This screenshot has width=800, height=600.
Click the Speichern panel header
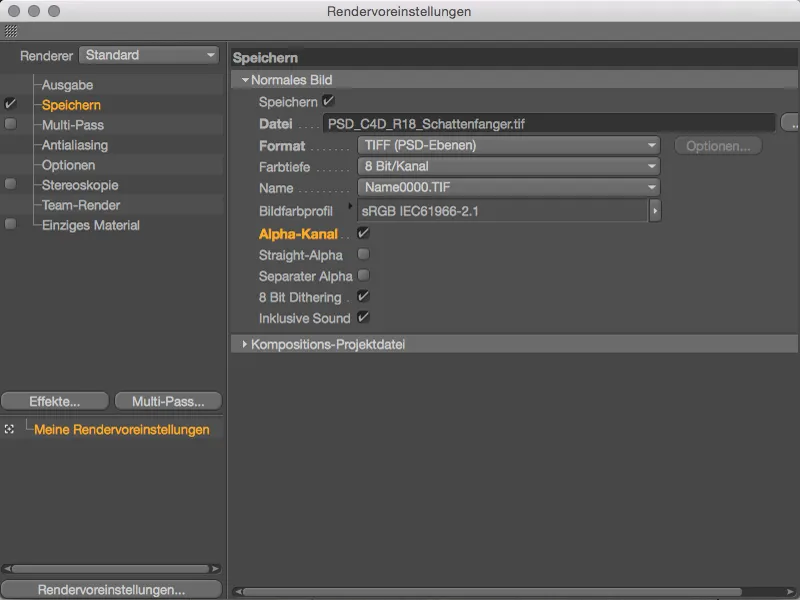[x=514, y=58]
